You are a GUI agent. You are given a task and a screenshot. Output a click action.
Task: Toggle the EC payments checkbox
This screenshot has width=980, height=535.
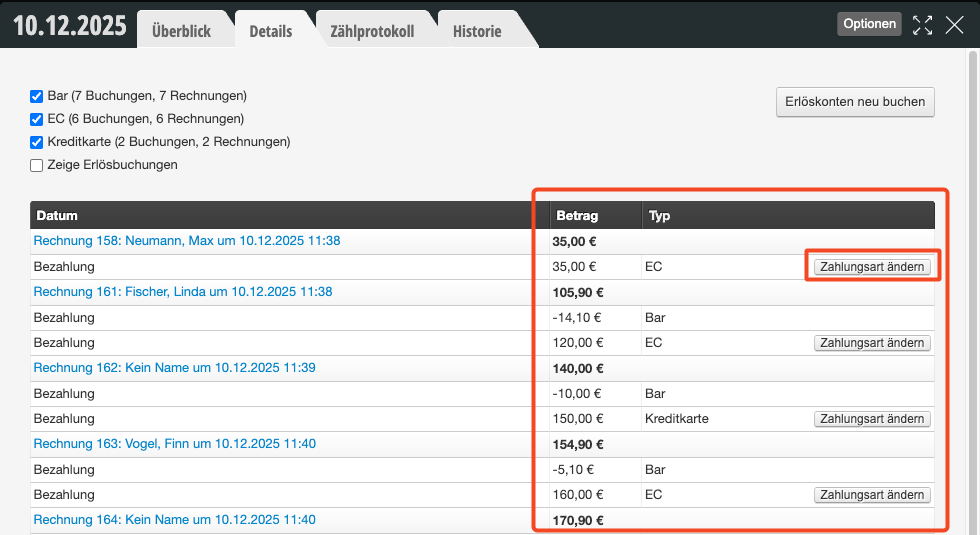click(x=37, y=119)
